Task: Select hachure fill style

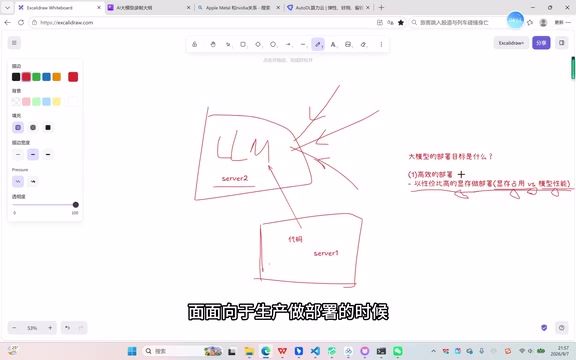Action: pyautogui.click(x=18, y=127)
